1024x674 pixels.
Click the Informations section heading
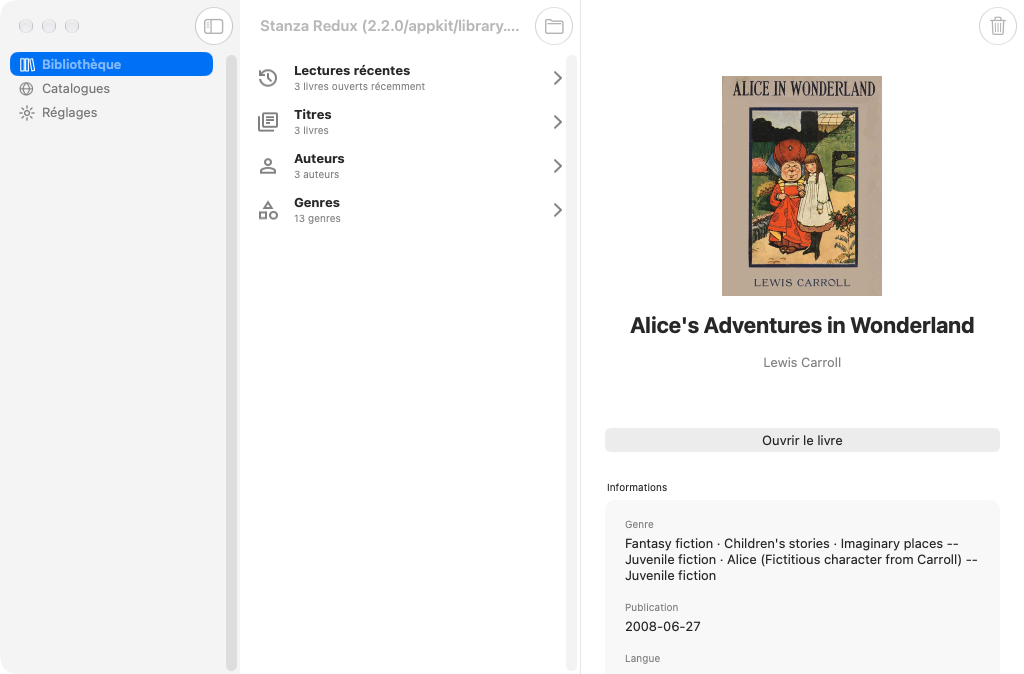click(637, 487)
